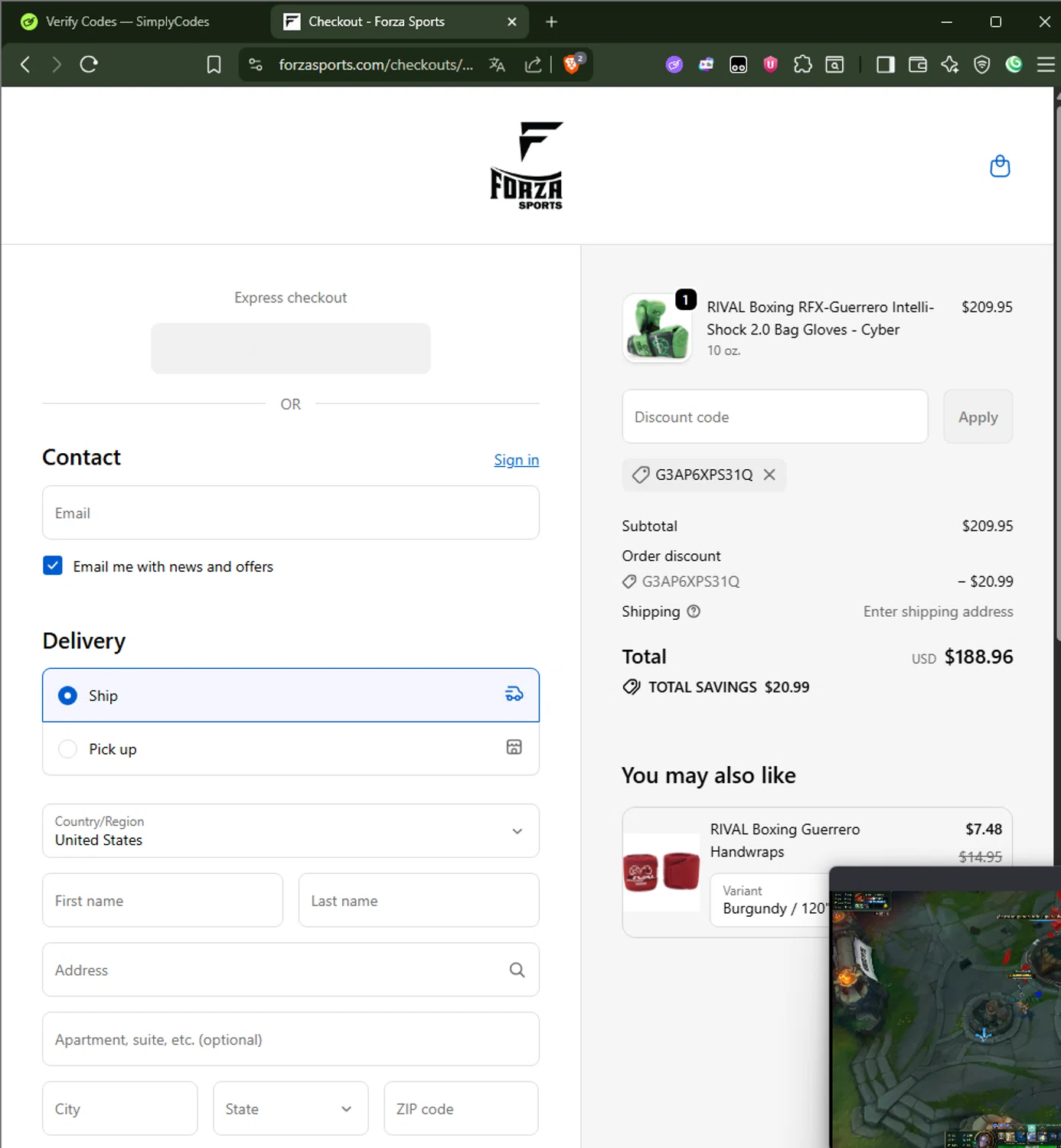Select the Pick up delivery option

291,748
